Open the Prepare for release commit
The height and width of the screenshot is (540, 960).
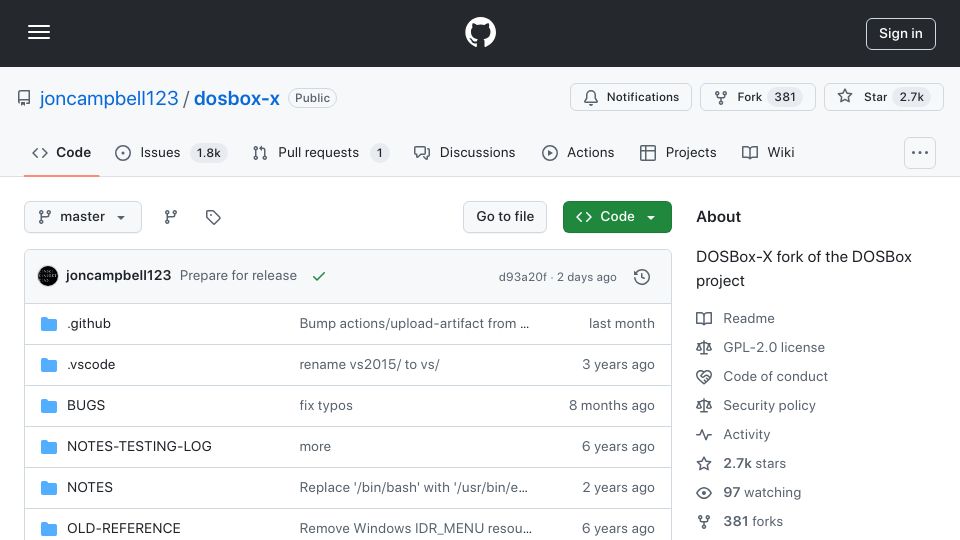tap(238, 276)
